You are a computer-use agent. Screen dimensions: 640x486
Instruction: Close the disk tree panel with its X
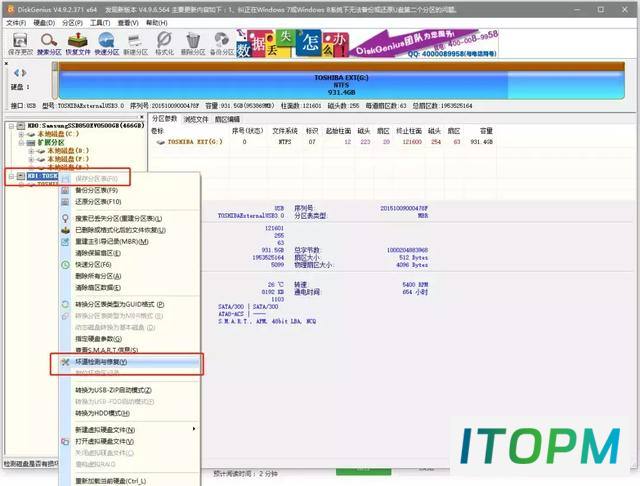point(142,117)
